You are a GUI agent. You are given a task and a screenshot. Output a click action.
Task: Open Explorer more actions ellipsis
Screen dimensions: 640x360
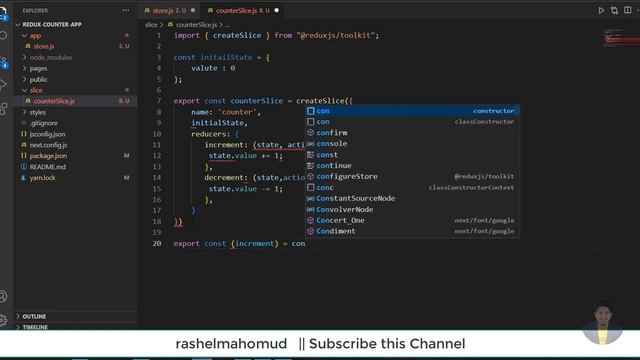126,10
